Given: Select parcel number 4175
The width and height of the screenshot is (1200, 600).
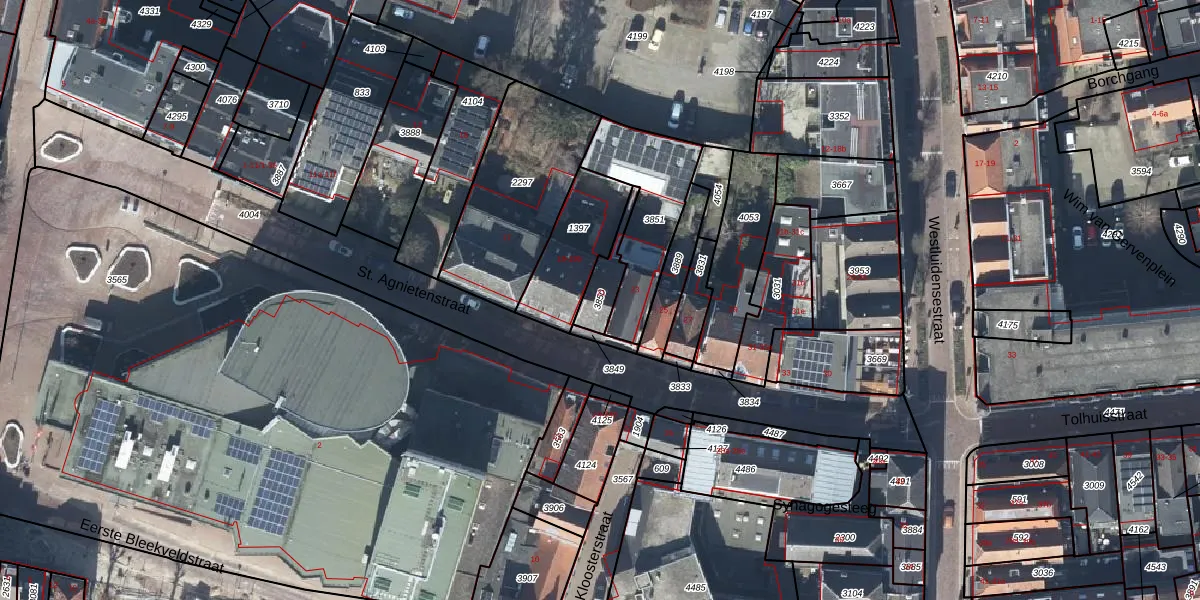Looking at the screenshot, I should (x=1009, y=325).
